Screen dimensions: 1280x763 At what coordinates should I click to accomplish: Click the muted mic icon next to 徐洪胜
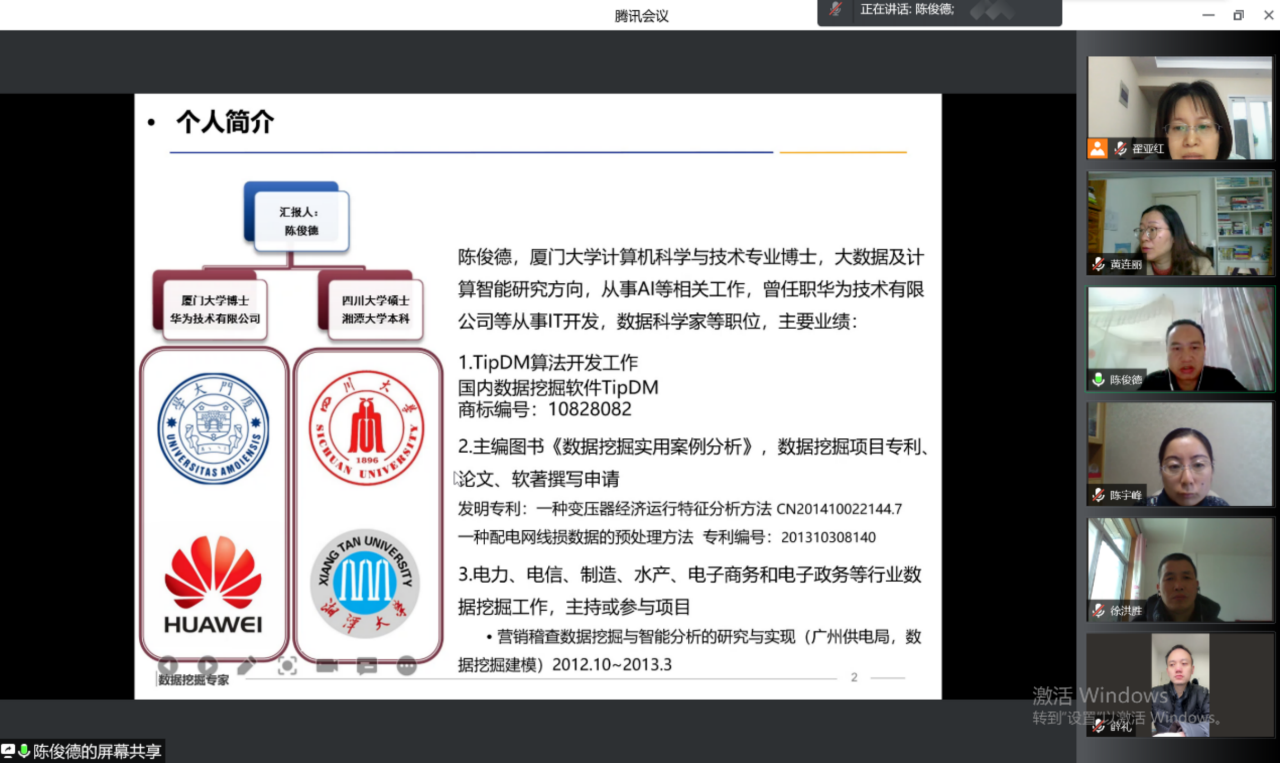[1098, 611]
